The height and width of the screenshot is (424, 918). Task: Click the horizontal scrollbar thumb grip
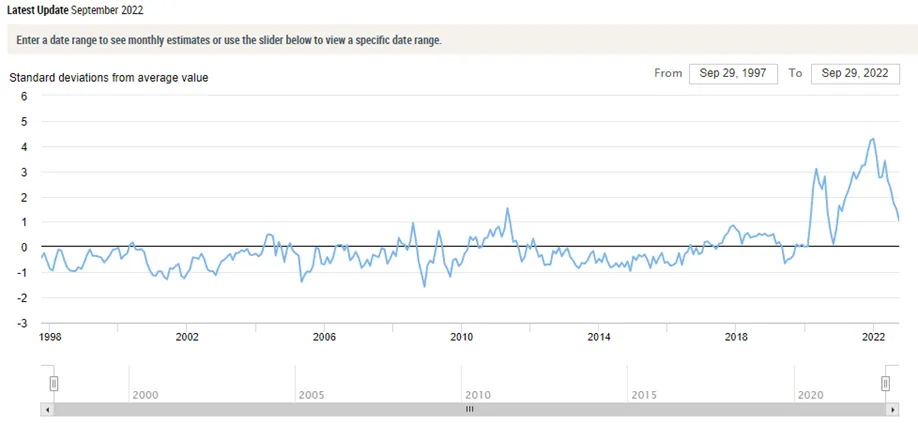pyautogui.click(x=469, y=409)
